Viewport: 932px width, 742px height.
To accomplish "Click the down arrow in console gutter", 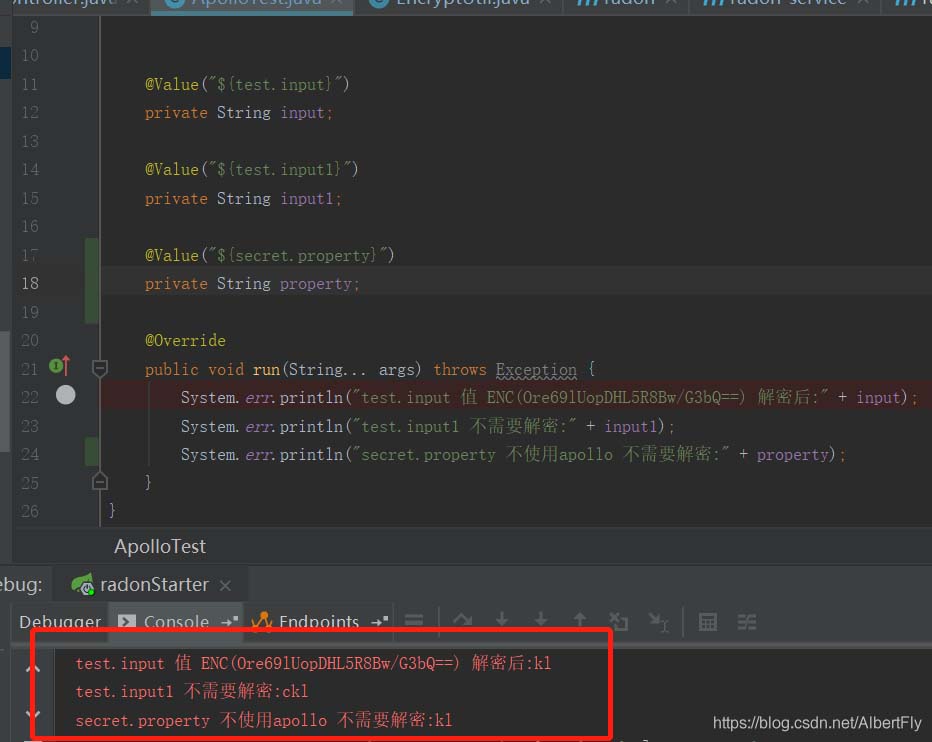I will pyautogui.click(x=33, y=714).
